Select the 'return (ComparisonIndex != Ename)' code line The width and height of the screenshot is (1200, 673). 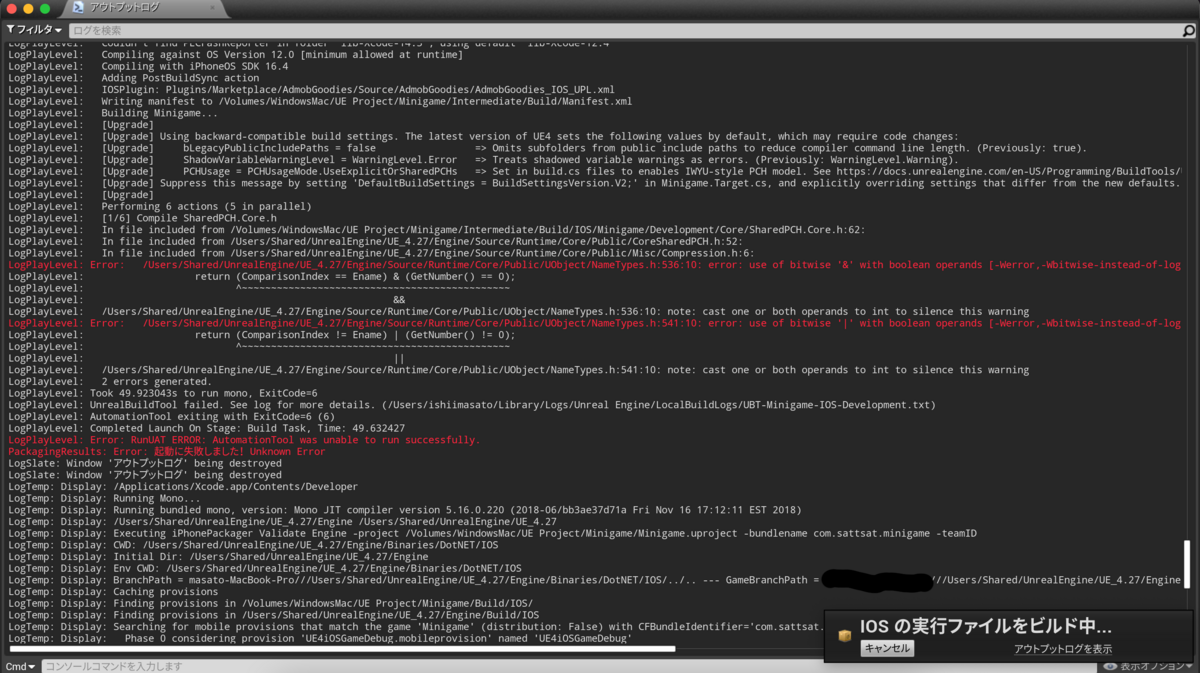coord(261,335)
